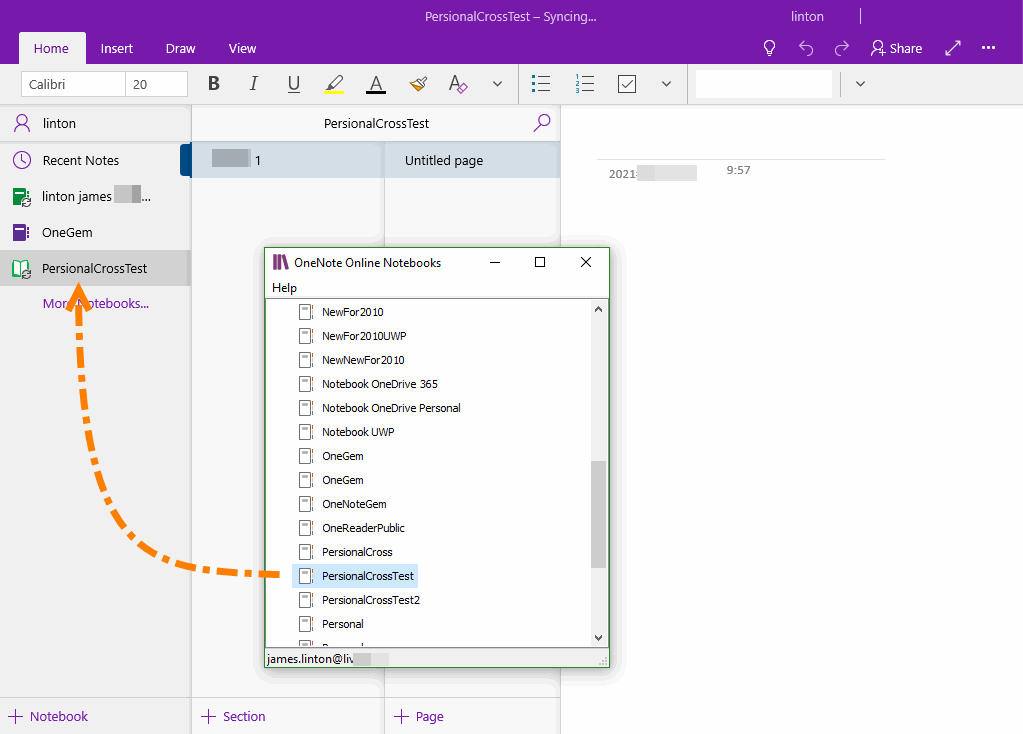Add a new Page

[x=419, y=716]
